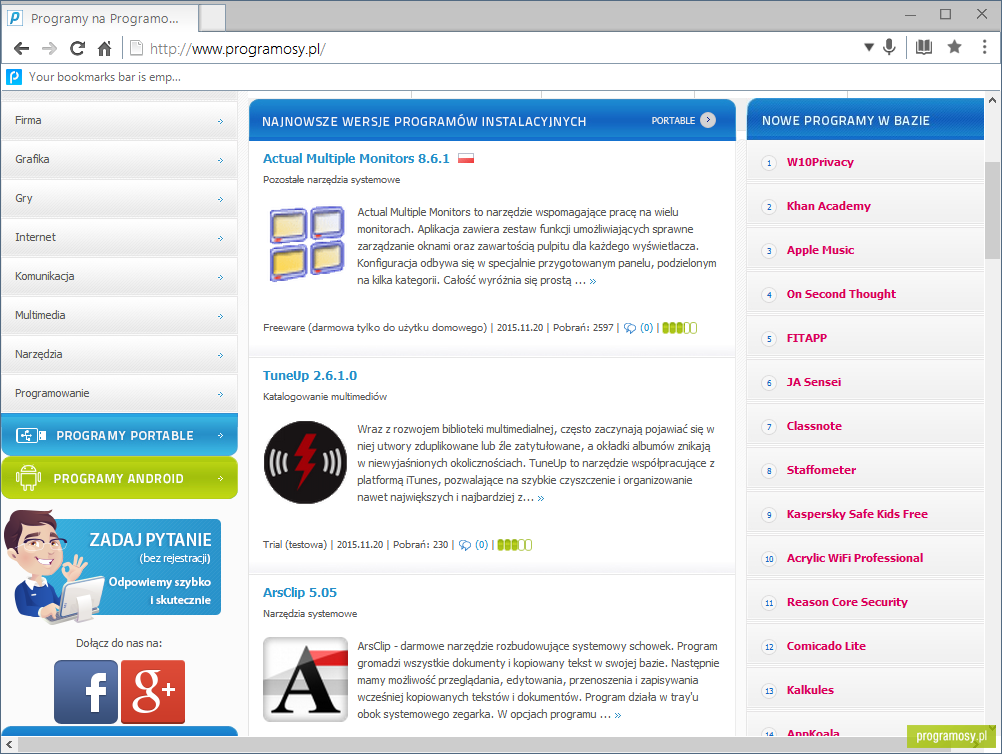The image size is (1002, 754).
Task: Click the Polish flag next to Actual Multiple Monitors
Action: (466, 158)
